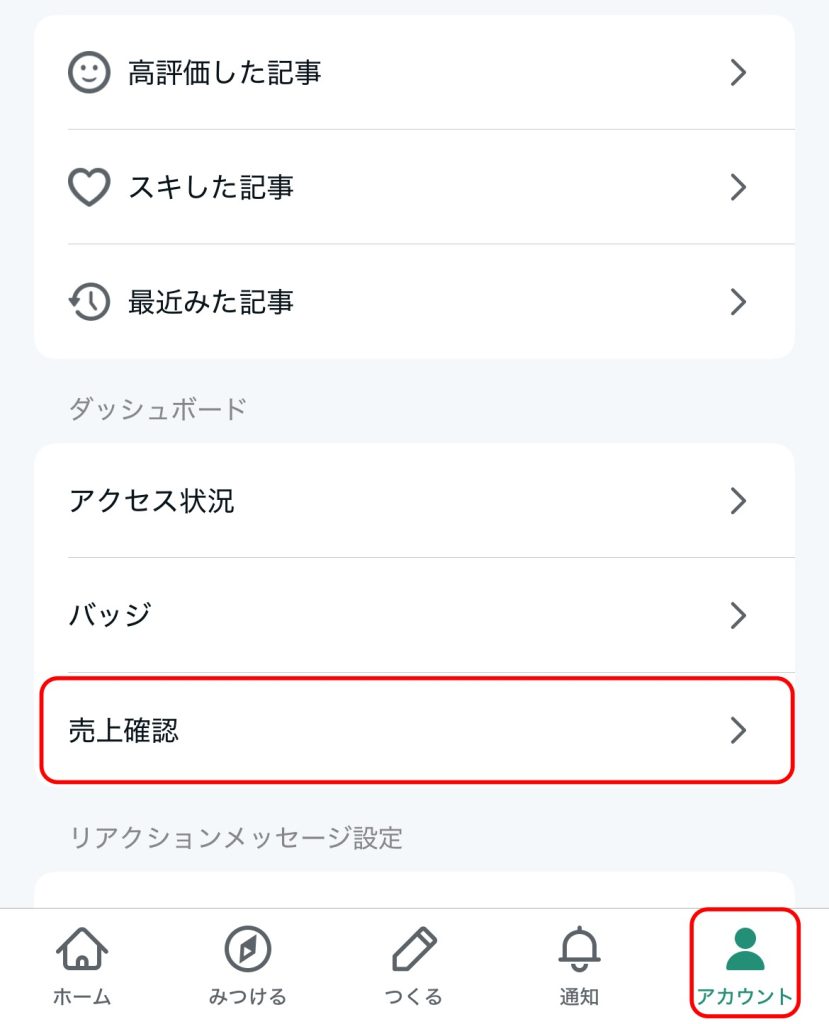Tap the つくる pencil icon
The height and width of the screenshot is (1024, 829).
point(414,948)
